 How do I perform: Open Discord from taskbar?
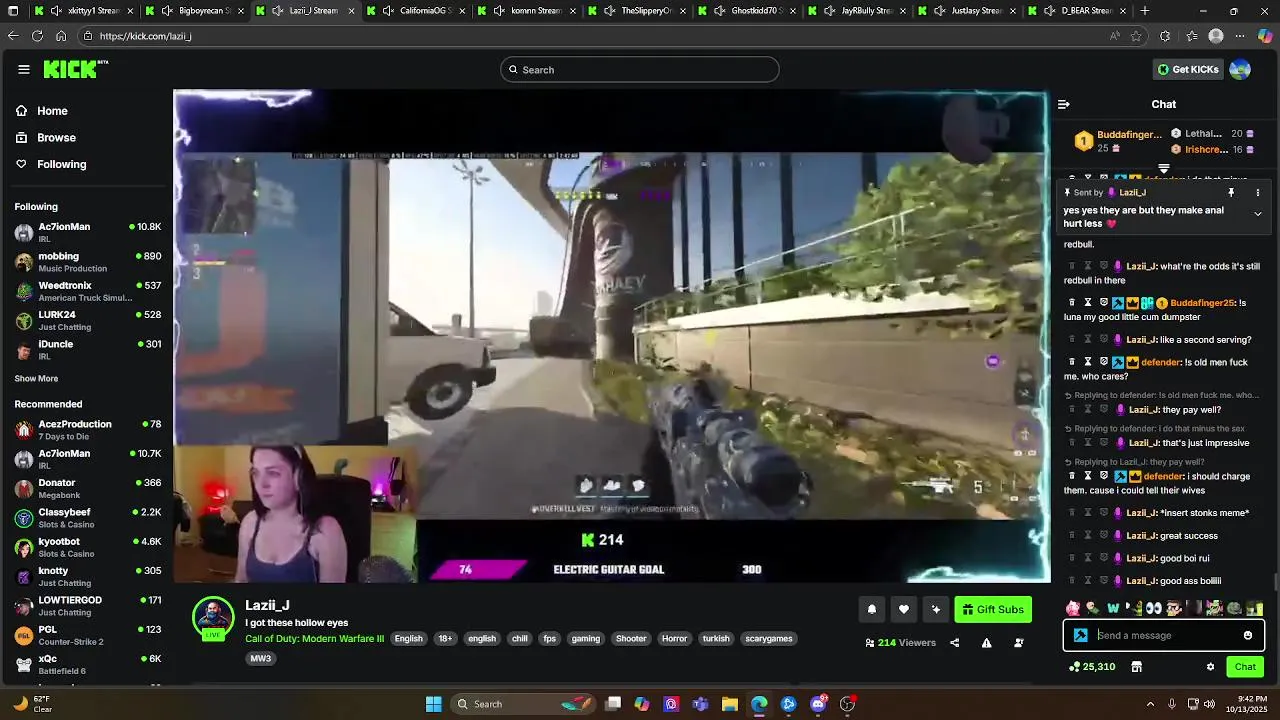818,704
